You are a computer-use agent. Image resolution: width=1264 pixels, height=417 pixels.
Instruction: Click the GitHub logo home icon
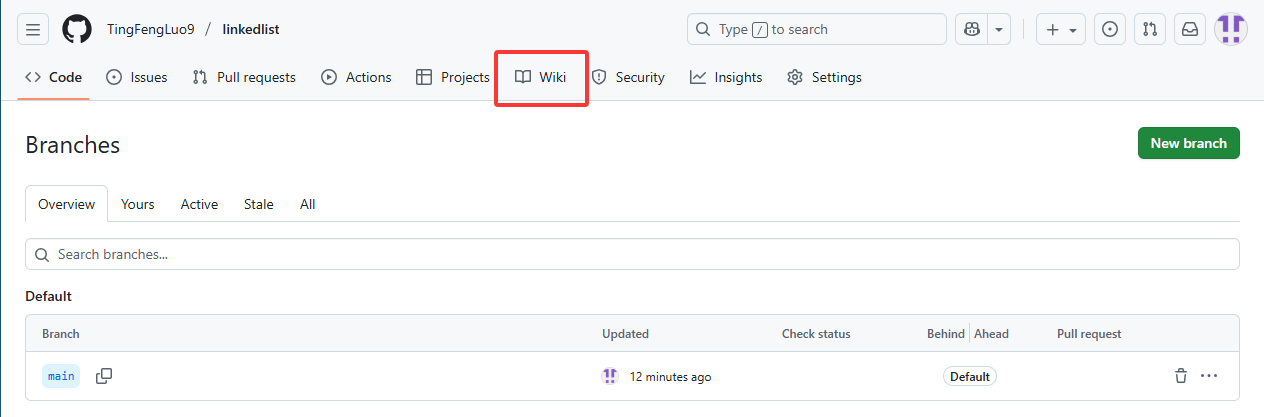(77, 29)
